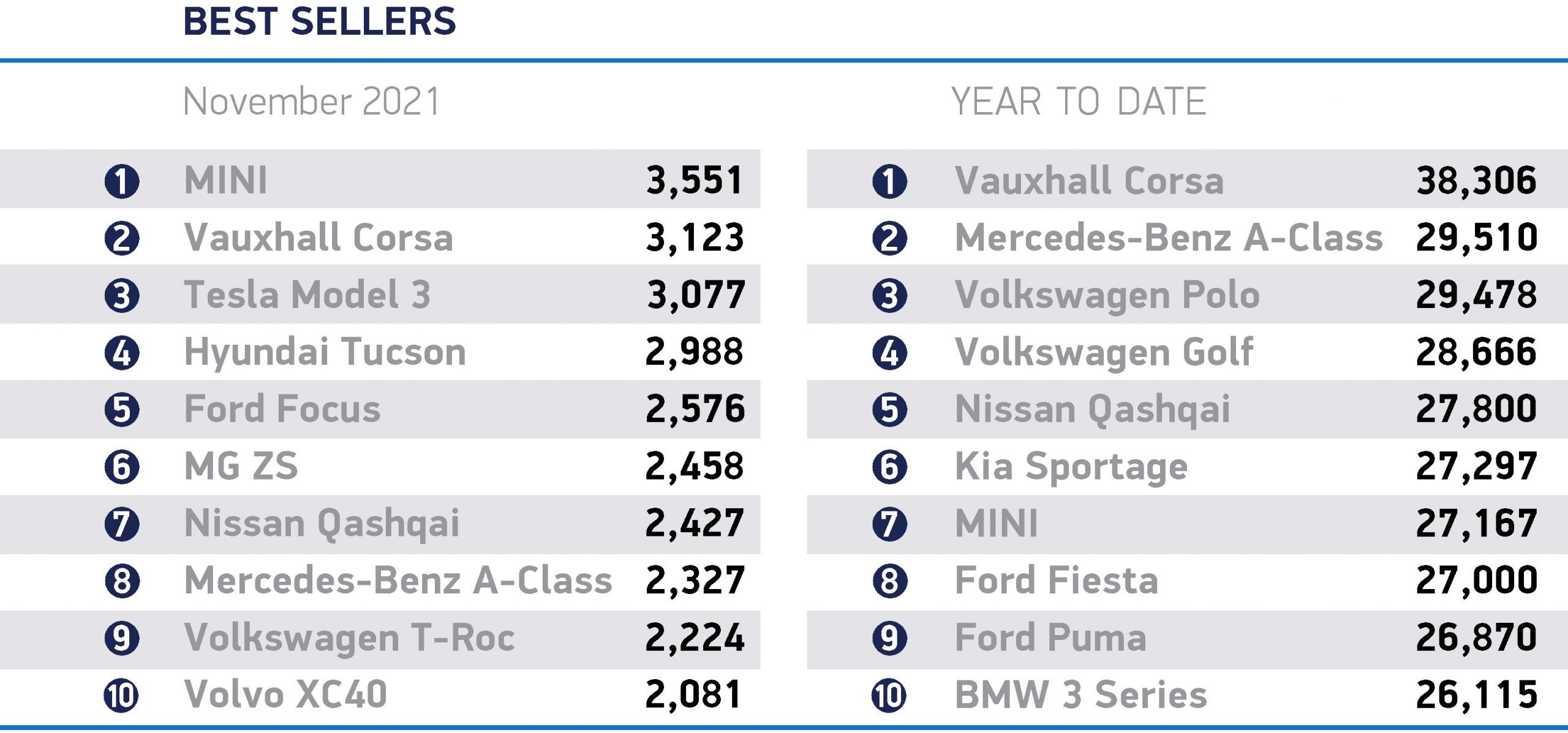Click the number 2 badge beside Mercedes-Benz A-Class year to date

[889, 239]
